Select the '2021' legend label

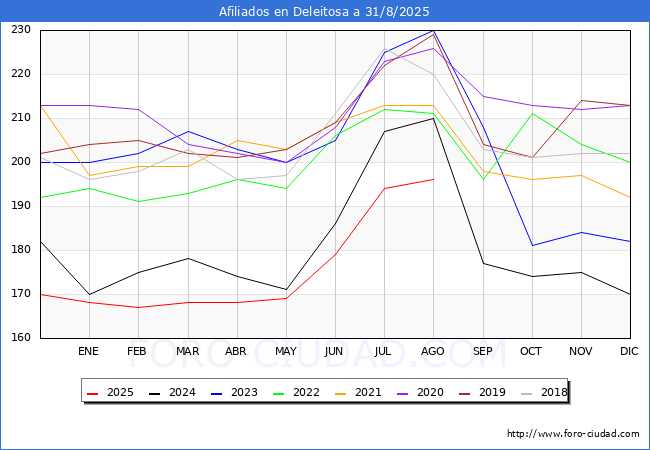[x=368, y=392]
